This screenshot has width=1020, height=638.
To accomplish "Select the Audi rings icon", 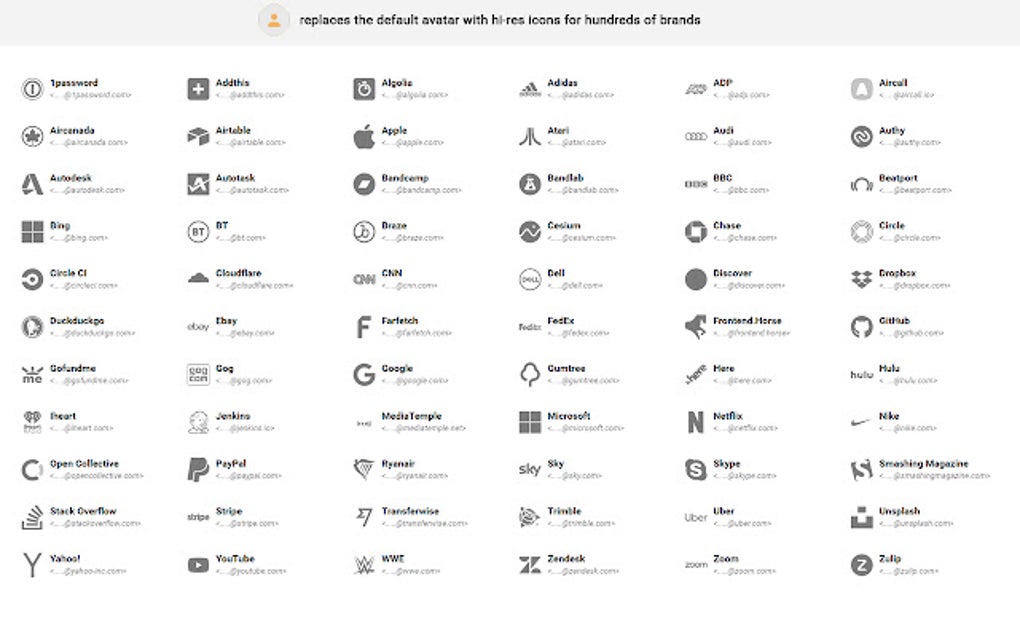I will (x=696, y=136).
